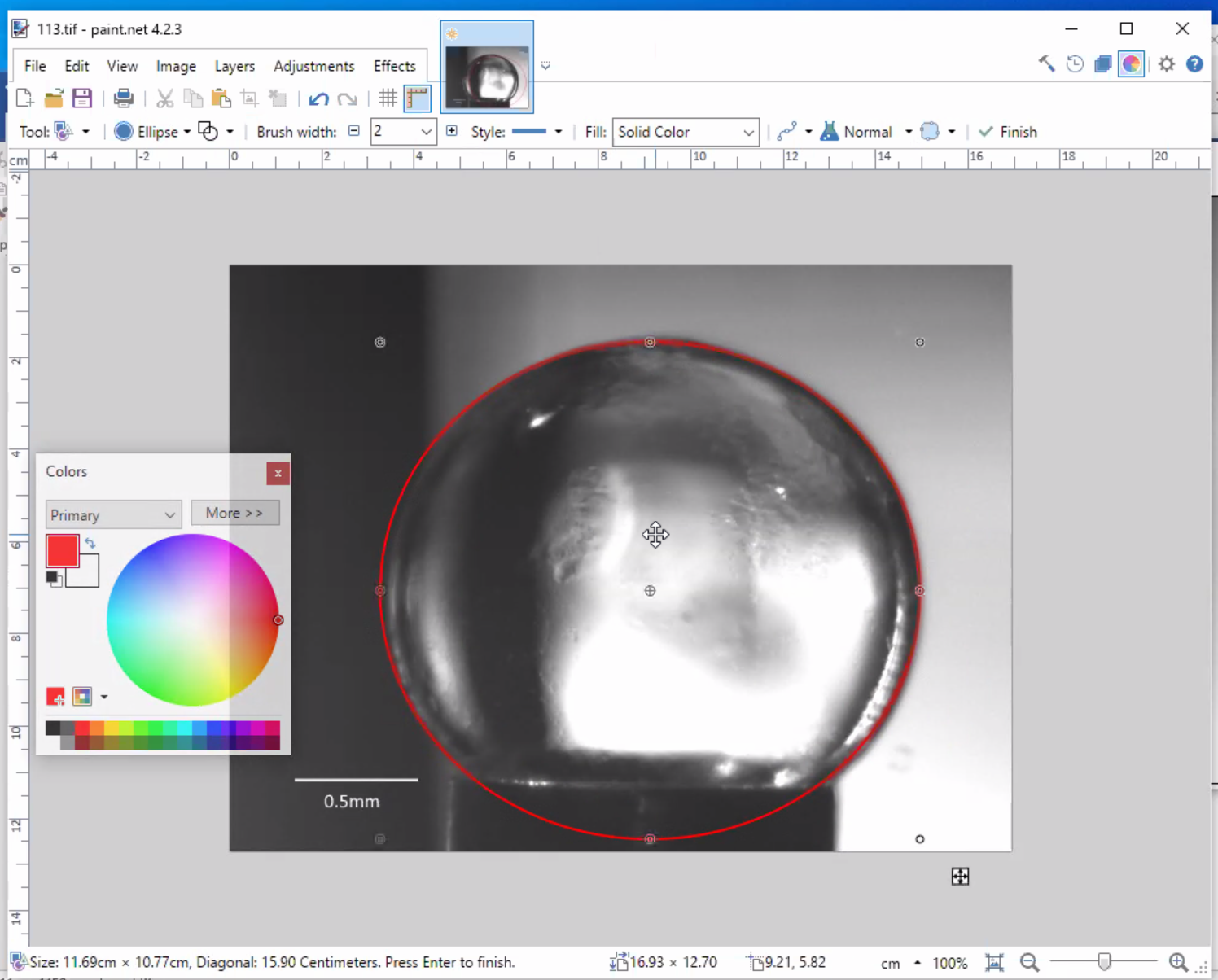1218x980 pixels.
Task: Click the More >> button
Action: tap(234, 513)
